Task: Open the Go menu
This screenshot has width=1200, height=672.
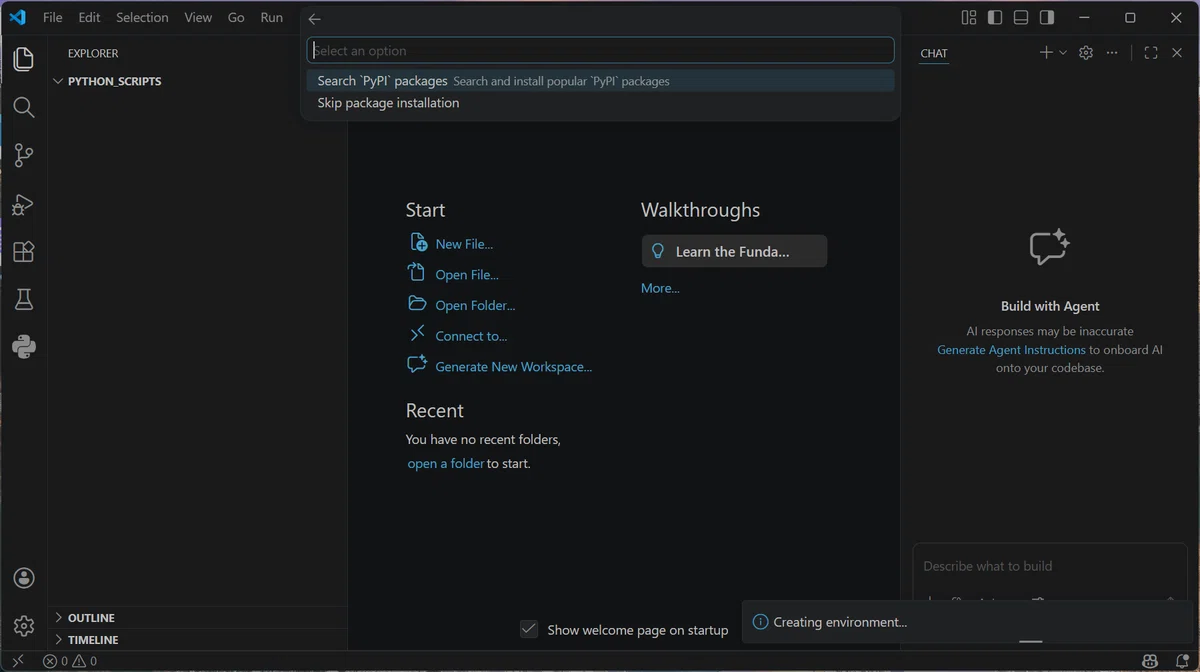Action: click(x=236, y=17)
